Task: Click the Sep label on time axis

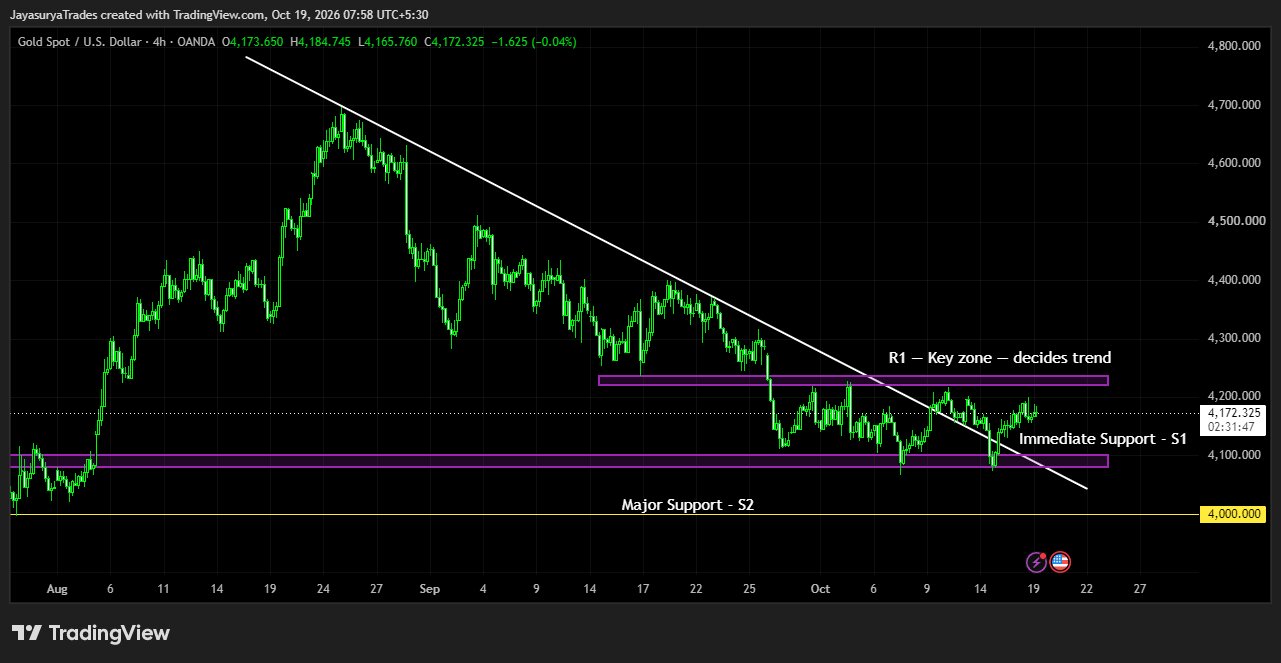Action: click(429, 590)
